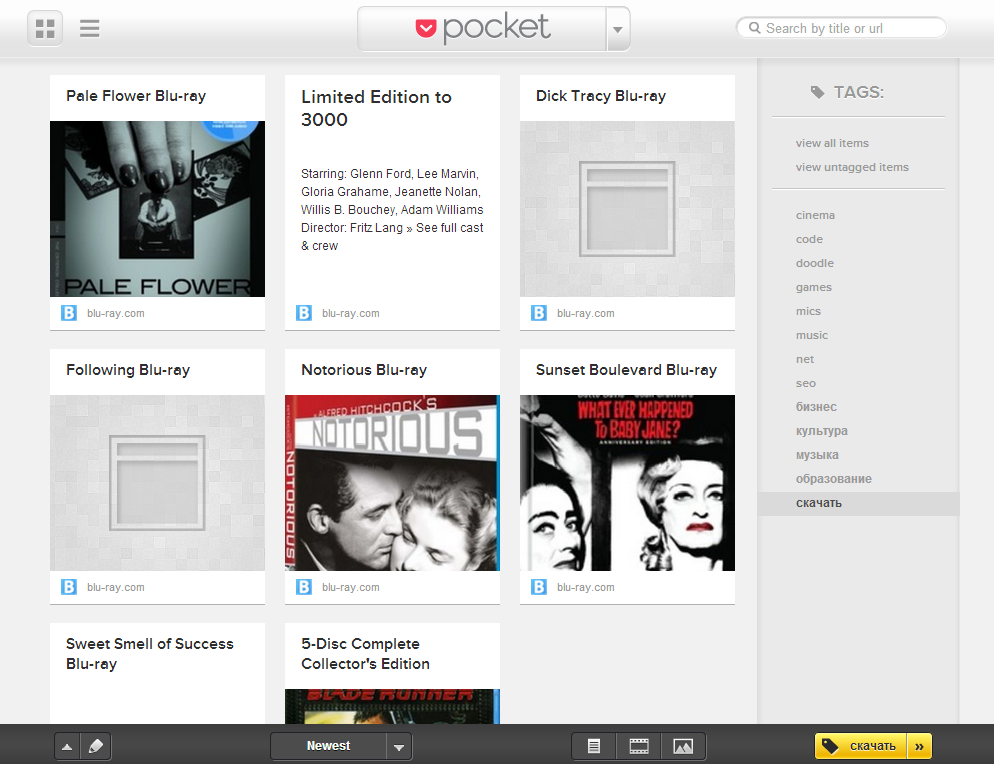Open Notorious Blu-ray title
This screenshot has height=764, width=994.
pyautogui.click(x=364, y=370)
